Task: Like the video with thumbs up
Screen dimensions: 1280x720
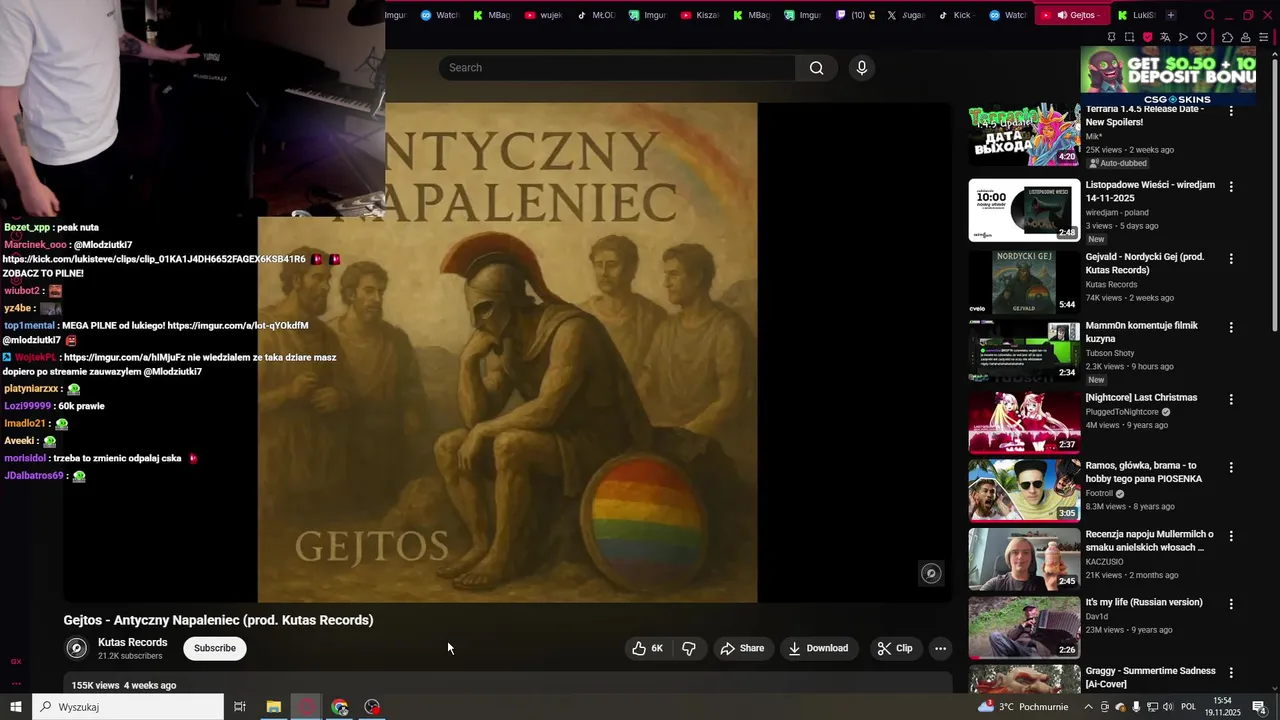Action: pyautogui.click(x=647, y=648)
